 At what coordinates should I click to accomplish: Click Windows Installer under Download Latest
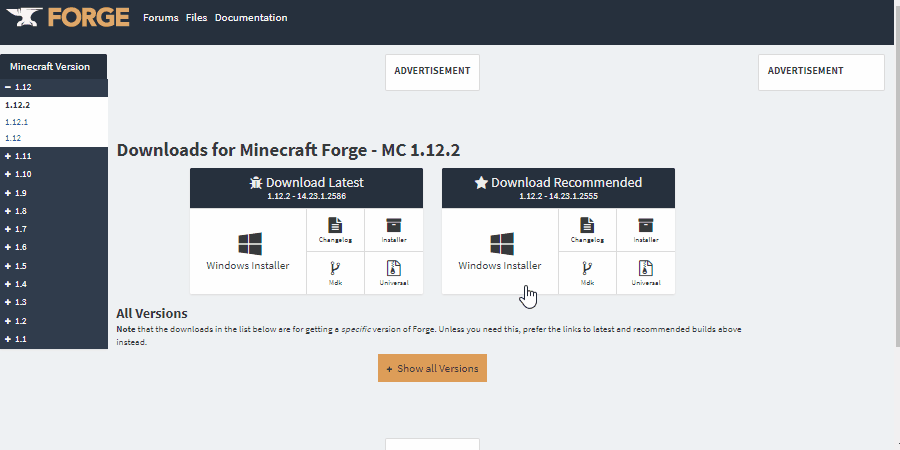(248, 251)
